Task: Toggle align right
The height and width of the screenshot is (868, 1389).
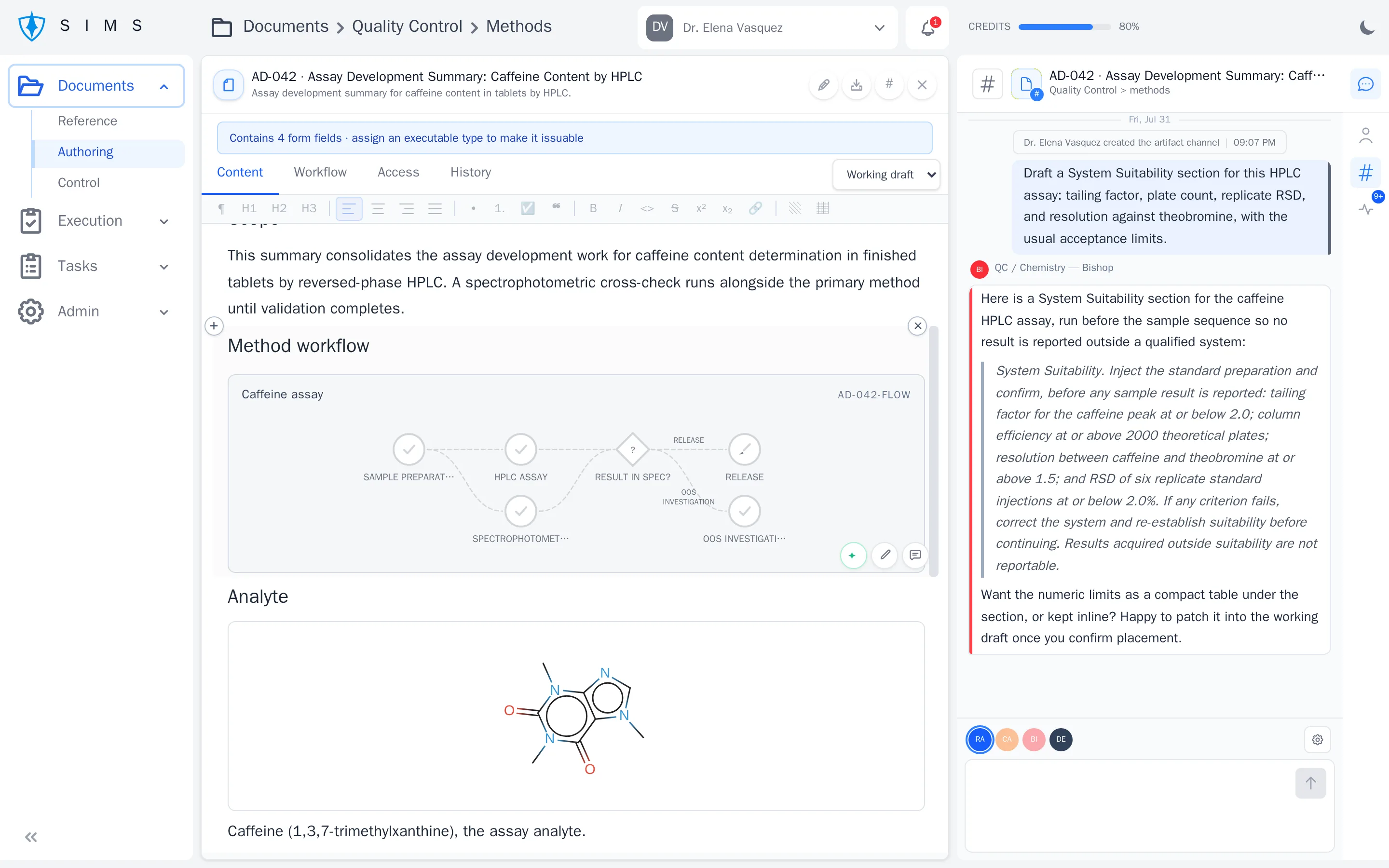Action: 407,208
